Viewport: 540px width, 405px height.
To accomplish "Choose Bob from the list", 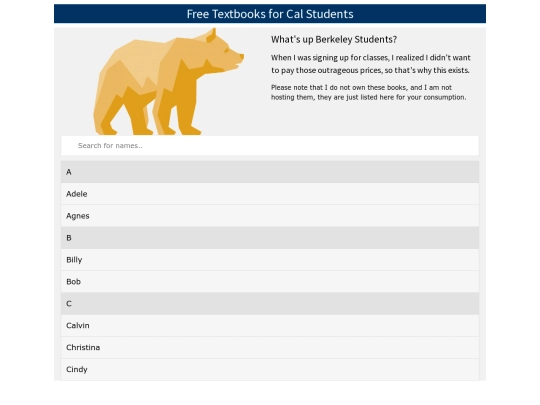I will [270, 282].
